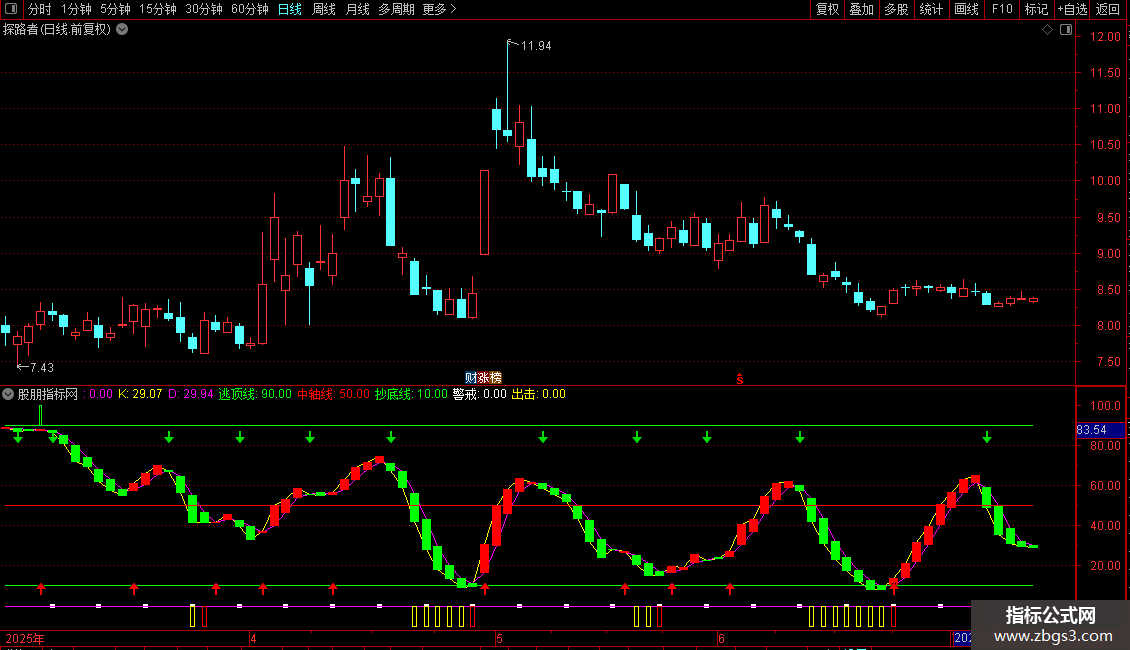Click the 7.43 low price label
The height and width of the screenshot is (650, 1130).
coord(42,368)
